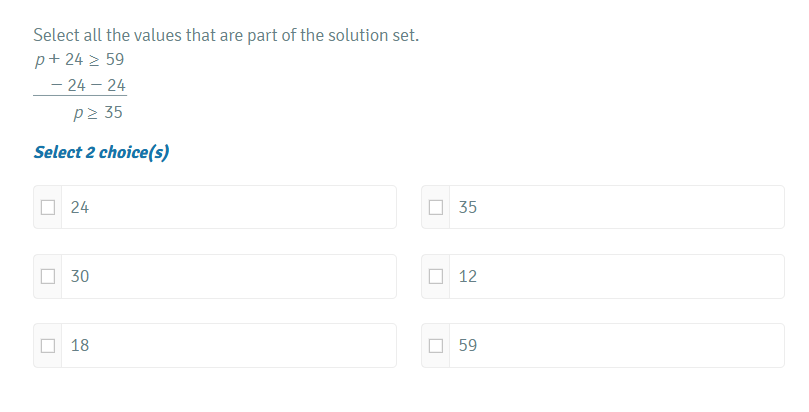
Task: Enable the checkbox for answer choice 59
Action: 435,346
